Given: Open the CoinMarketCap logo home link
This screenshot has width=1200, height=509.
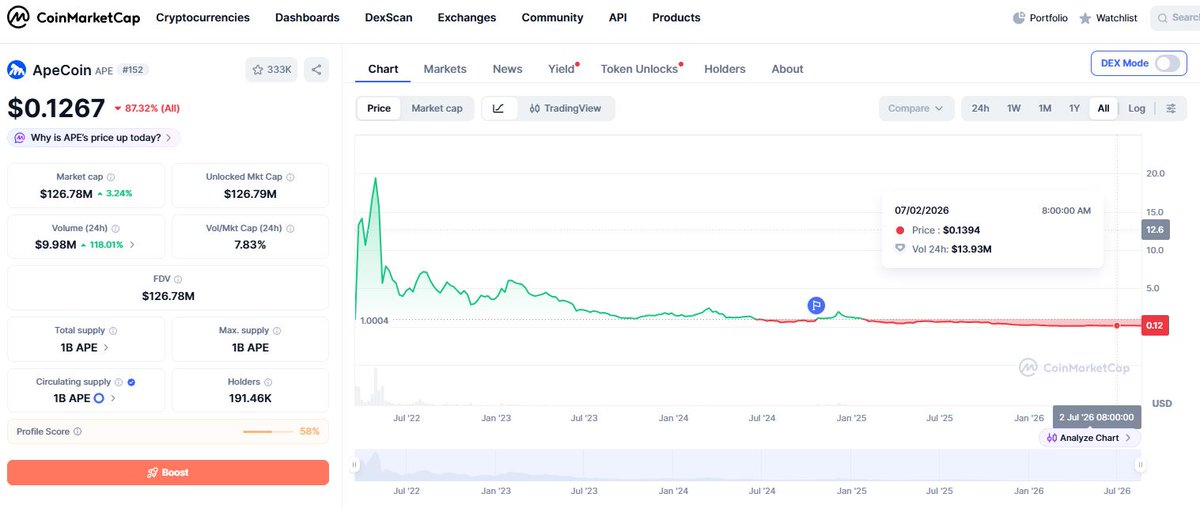Looking at the screenshot, I should pyautogui.click(x=74, y=17).
